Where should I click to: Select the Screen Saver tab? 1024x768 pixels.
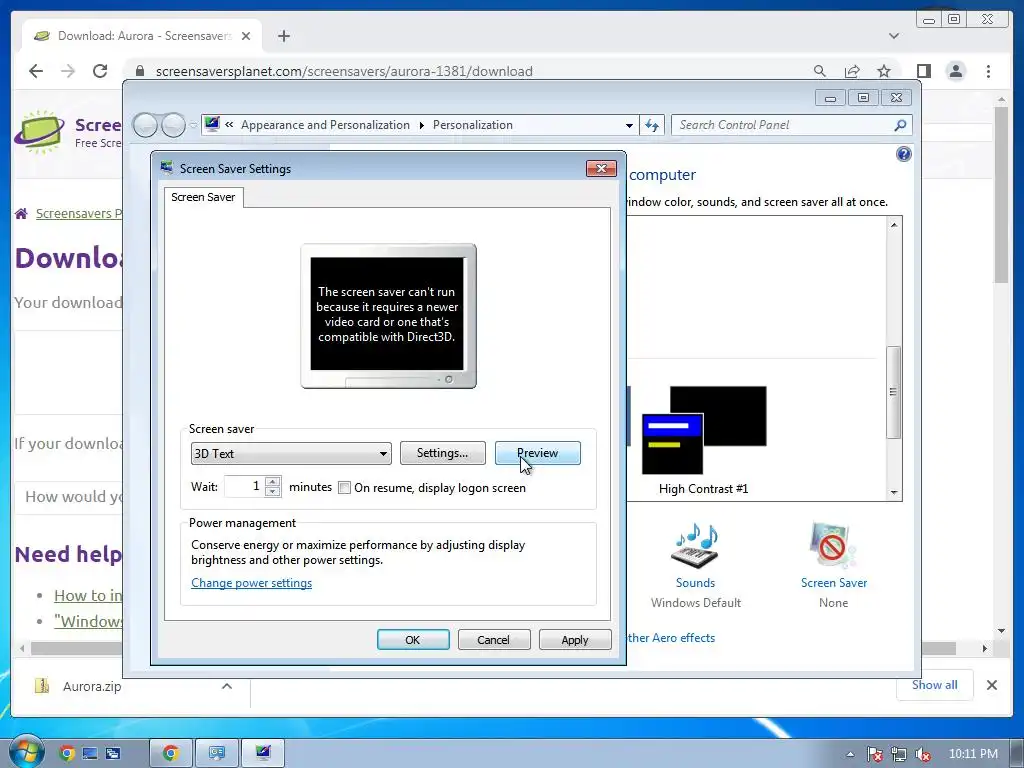coord(203,197)
